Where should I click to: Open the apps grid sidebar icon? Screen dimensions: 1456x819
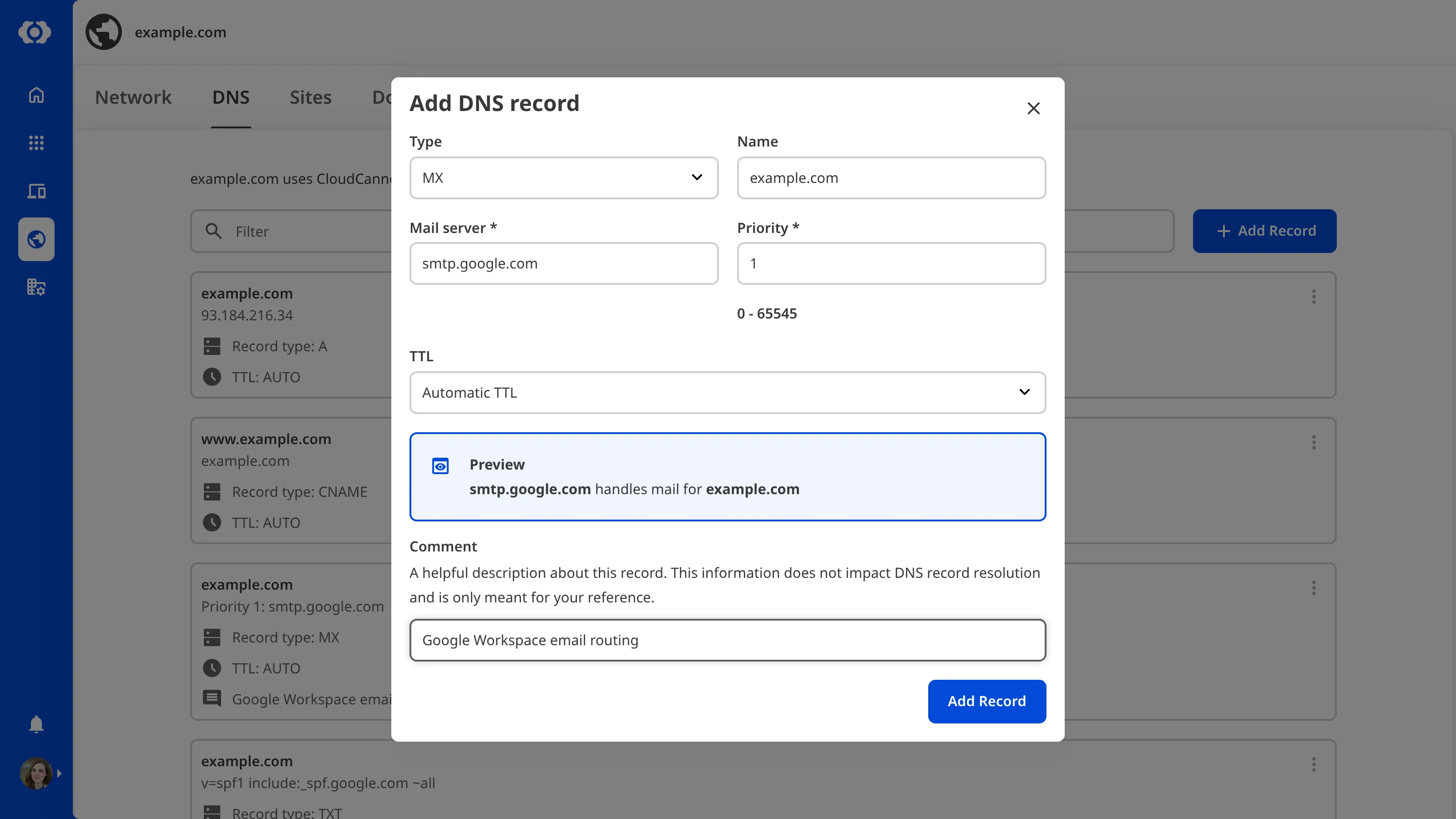click(35, 143)
